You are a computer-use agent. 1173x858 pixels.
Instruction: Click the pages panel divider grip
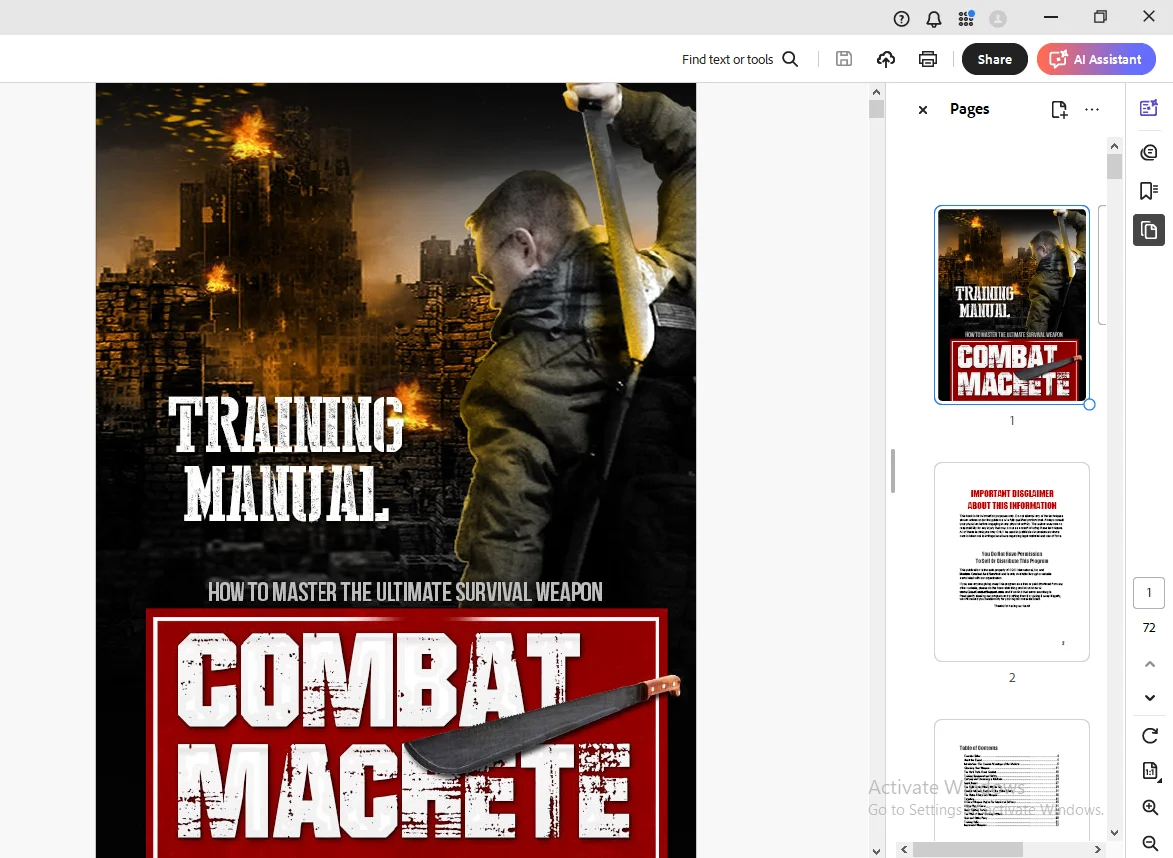coord(892,471)
